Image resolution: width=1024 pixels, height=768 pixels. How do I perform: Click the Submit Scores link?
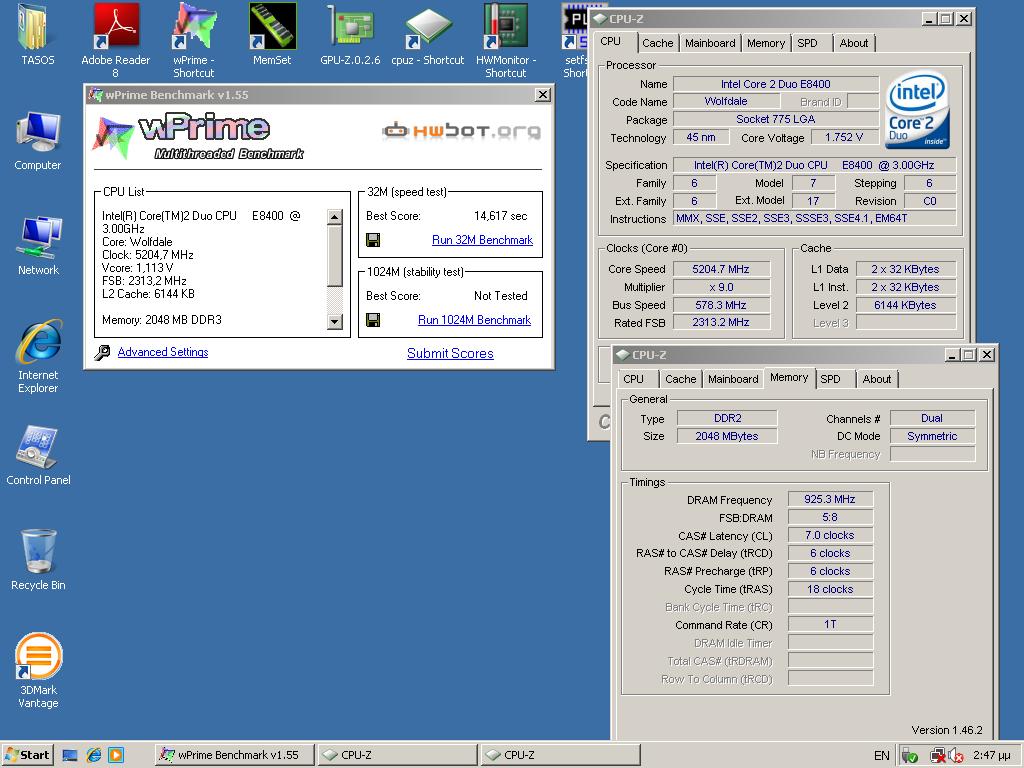pyautogui.click(x=450, y=353)
